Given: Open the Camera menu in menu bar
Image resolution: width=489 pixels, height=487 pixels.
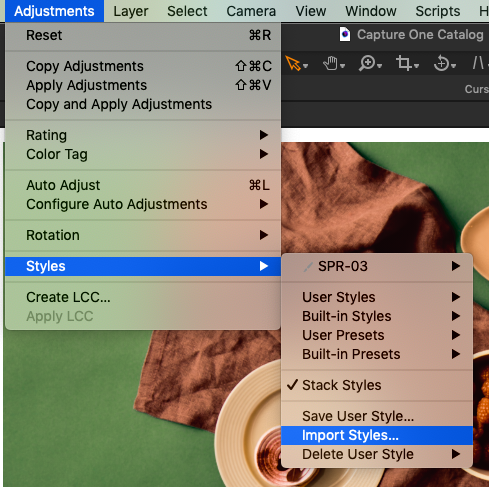Looking at the screenshot, I should point(251,11).
